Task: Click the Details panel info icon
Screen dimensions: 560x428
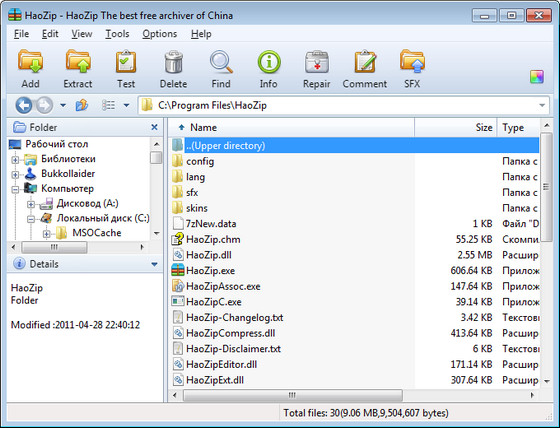Action: tap(19, 264)
